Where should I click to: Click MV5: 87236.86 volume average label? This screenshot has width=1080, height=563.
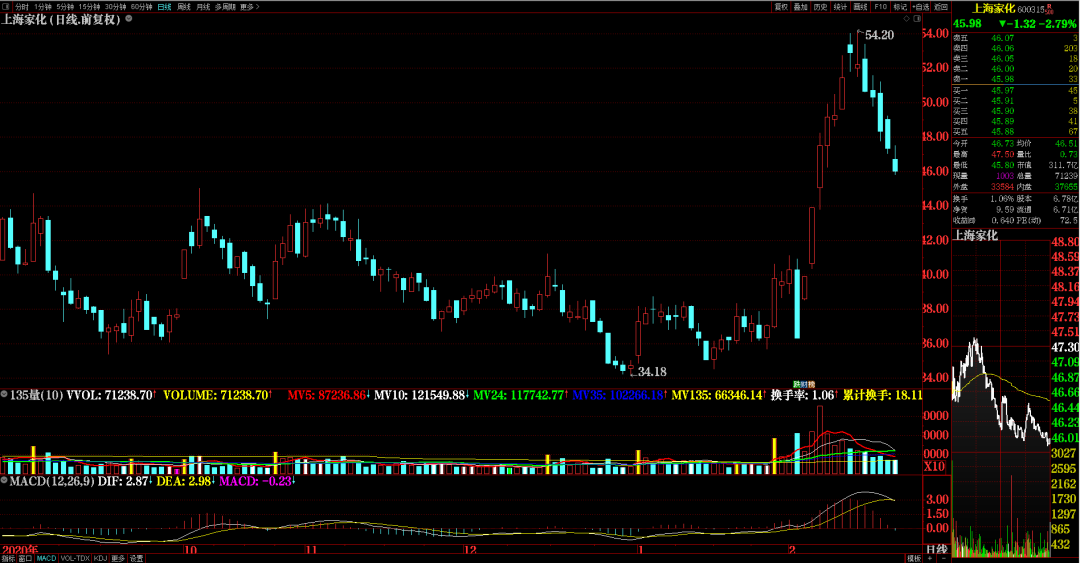coord(329,395)
